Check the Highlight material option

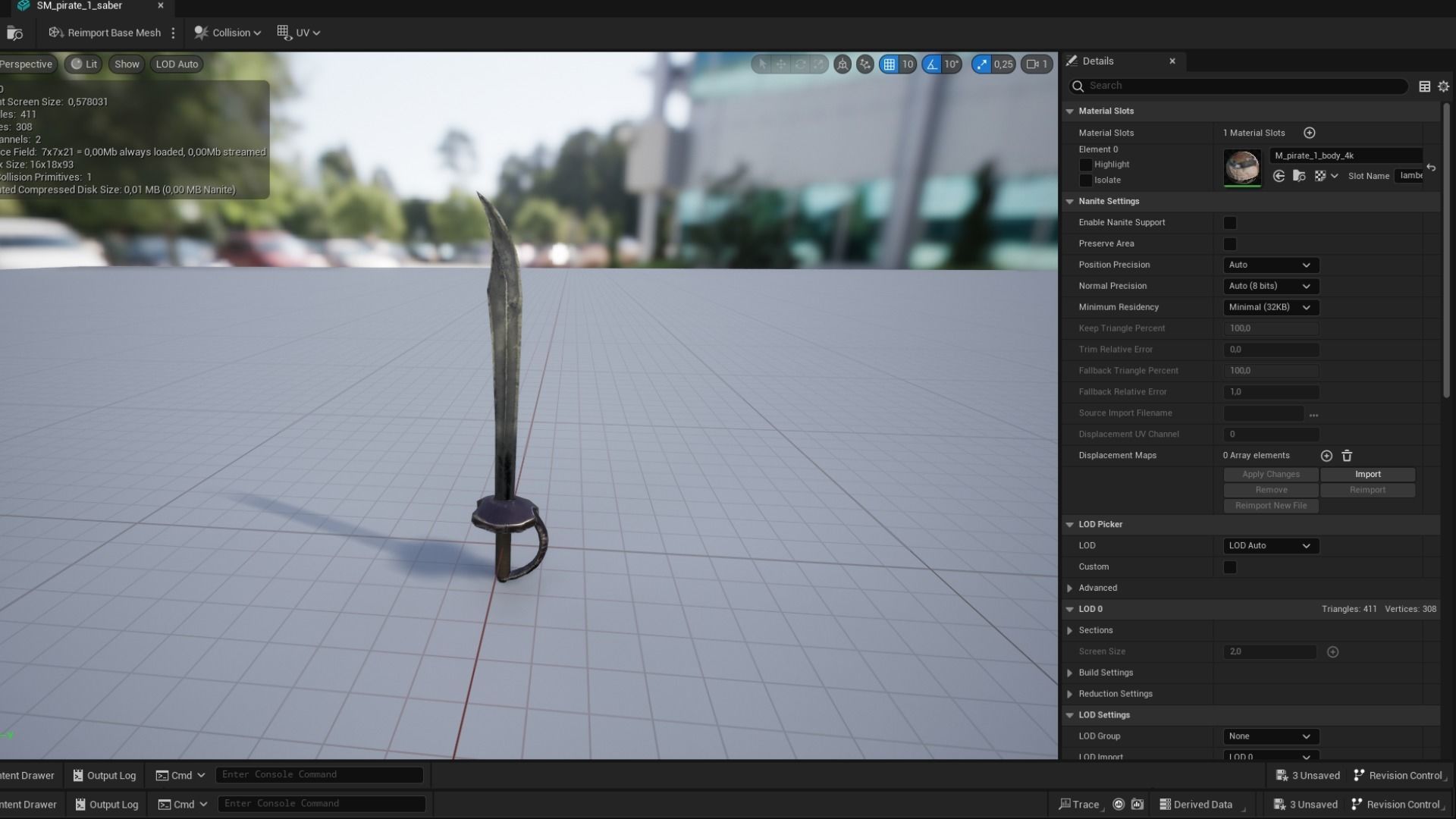1086,165
